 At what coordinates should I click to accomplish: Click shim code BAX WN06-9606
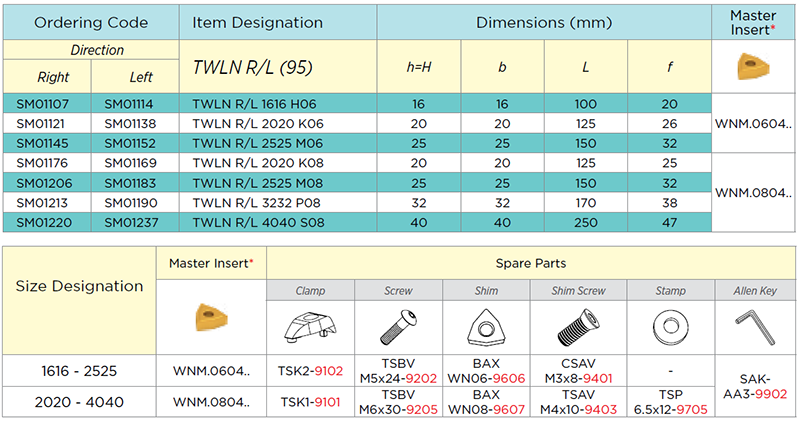(486, 371)
